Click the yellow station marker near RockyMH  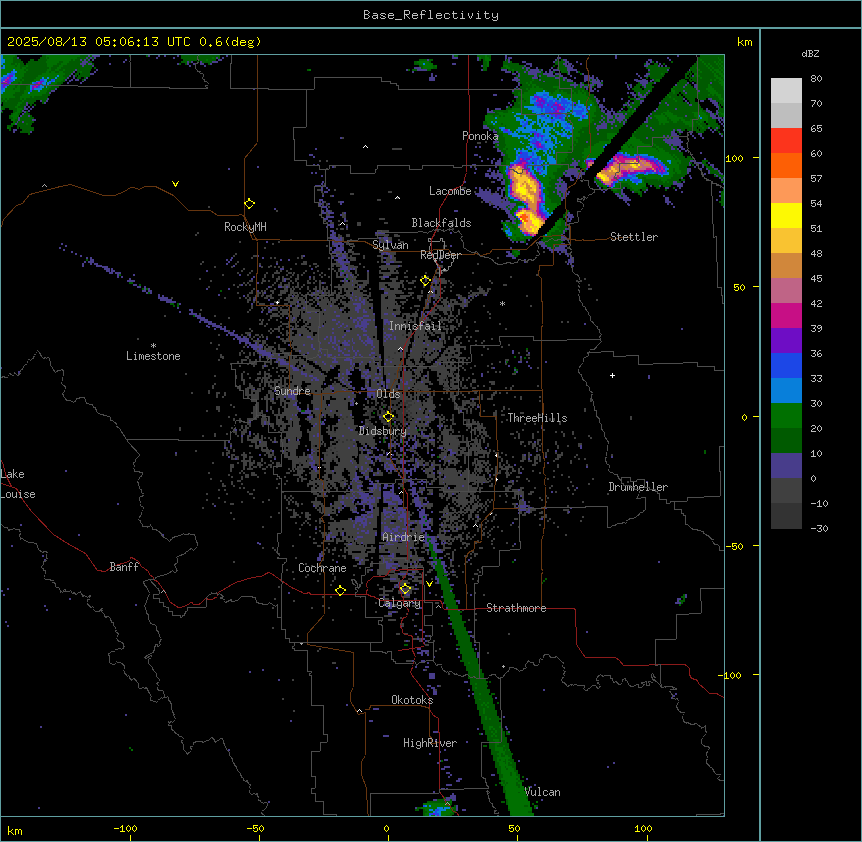pos(250,203)
